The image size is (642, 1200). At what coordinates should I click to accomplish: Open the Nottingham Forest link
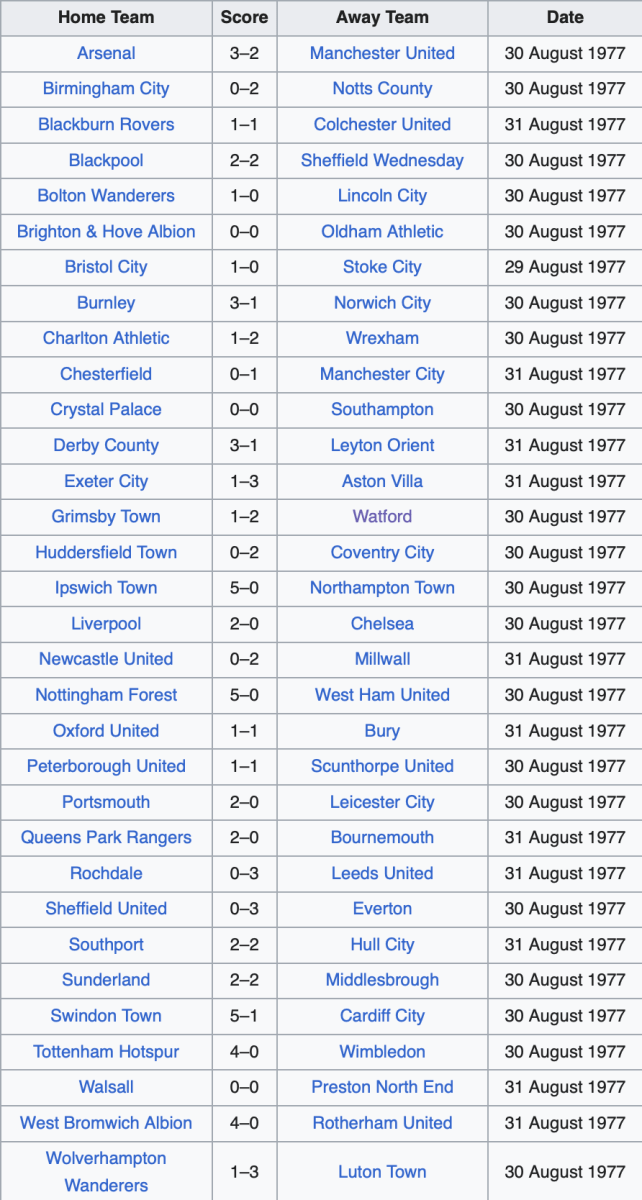[106, 695]
